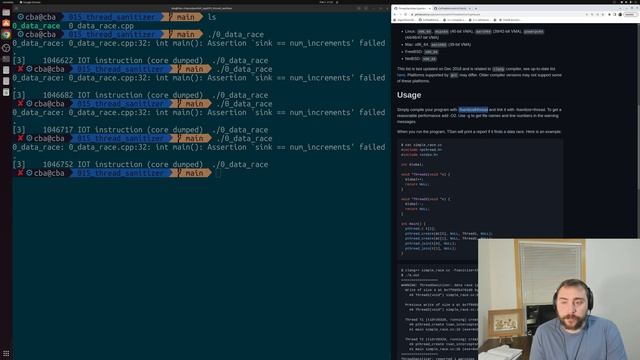Viewport: 640px width, 360px height.
Task: Open the third bookmark in bookmarks bar
Action: tap(455, 20)
